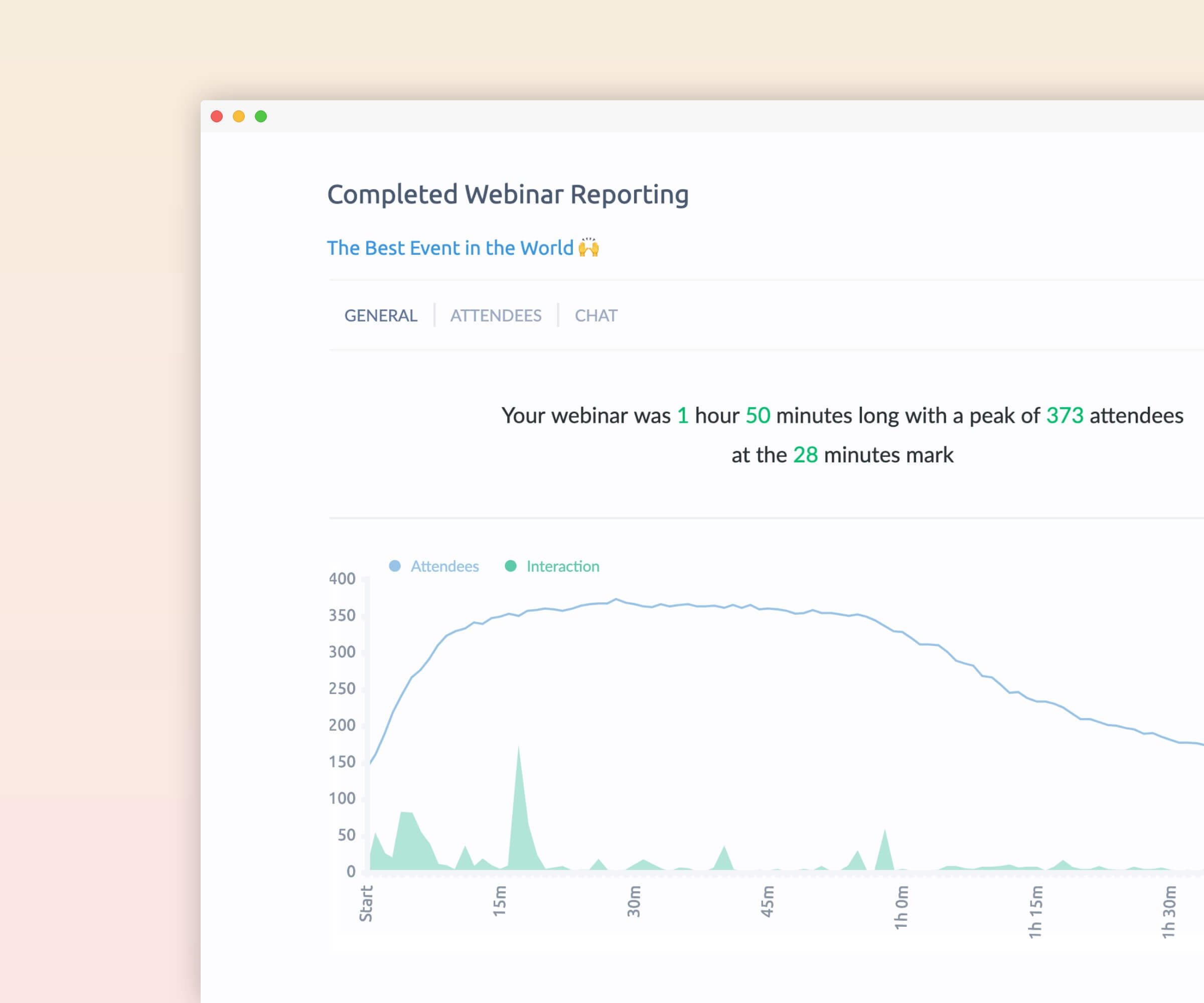The height and width of the screenshot is (1003, 1204).
Task: Click the 1h 0m axis label
Action: tap(901, 907)
